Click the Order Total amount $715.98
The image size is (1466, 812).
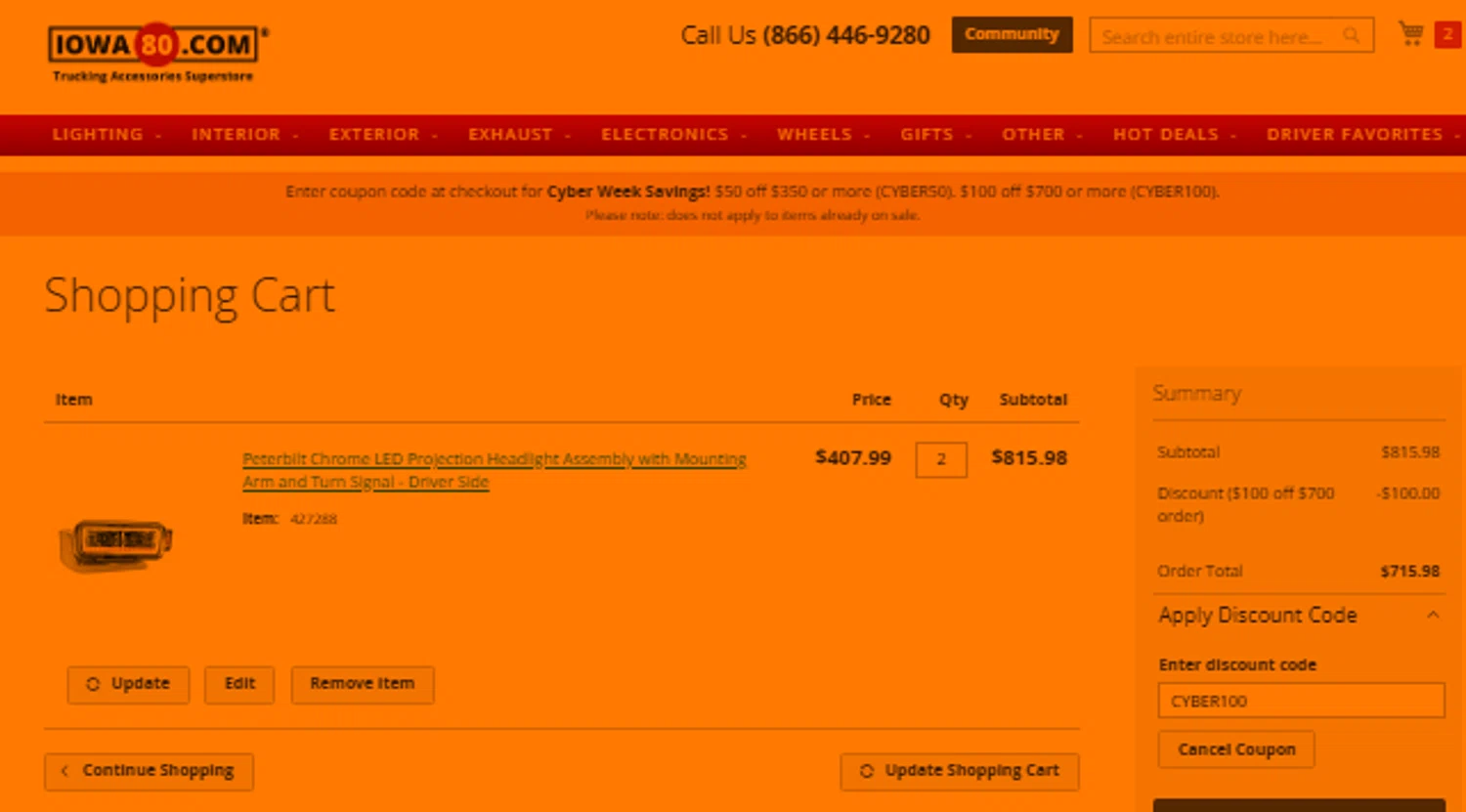point(1409,572)
